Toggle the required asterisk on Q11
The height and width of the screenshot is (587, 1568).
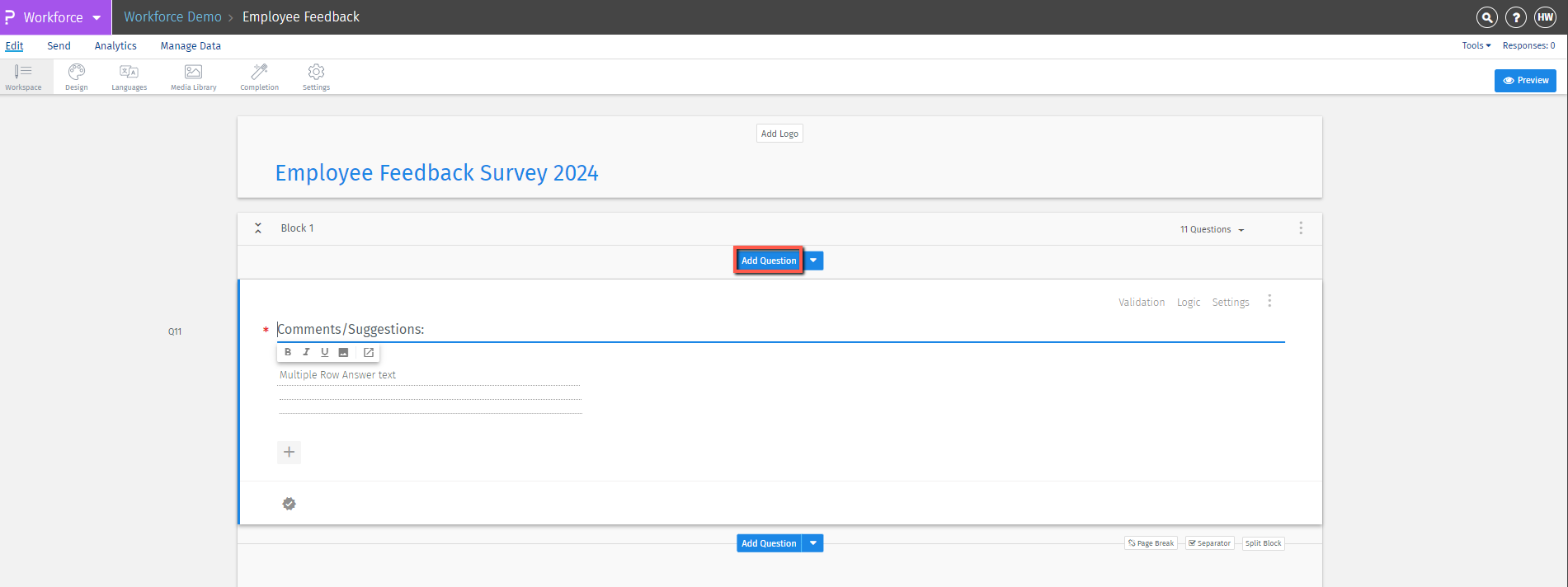tap(266, 331)
